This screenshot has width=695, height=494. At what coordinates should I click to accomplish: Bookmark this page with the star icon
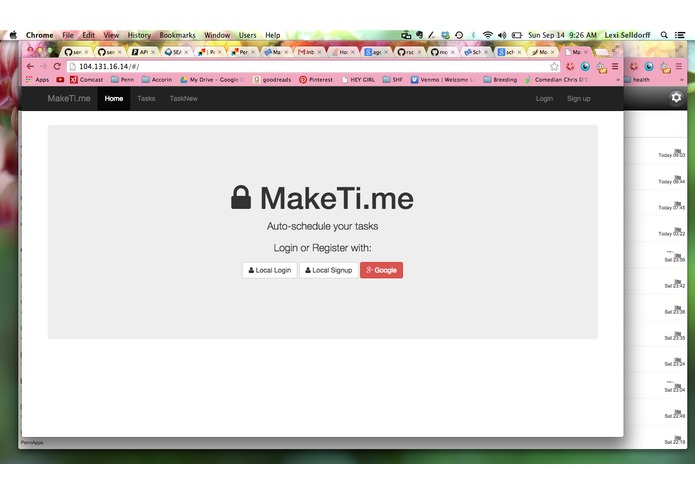click(554, 66)
